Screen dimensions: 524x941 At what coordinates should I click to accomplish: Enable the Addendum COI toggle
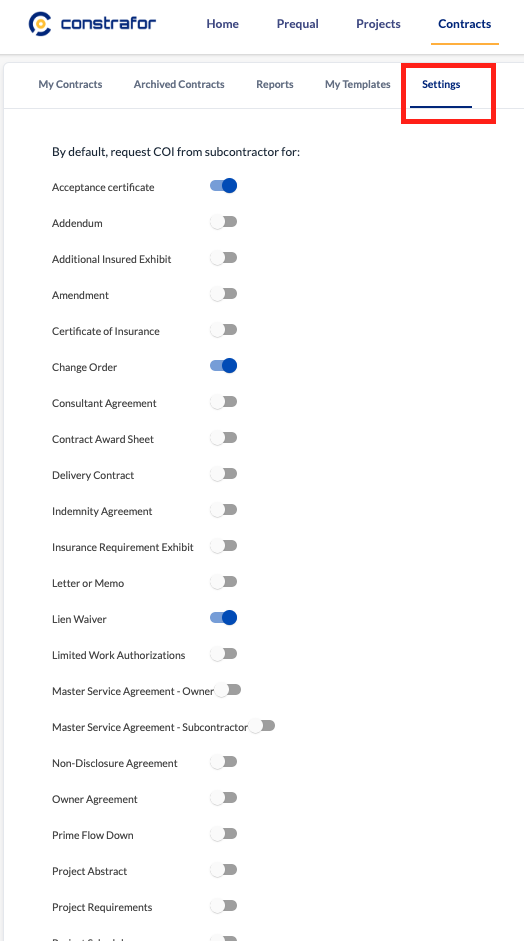pyautogui.click(x=223, y=222)
